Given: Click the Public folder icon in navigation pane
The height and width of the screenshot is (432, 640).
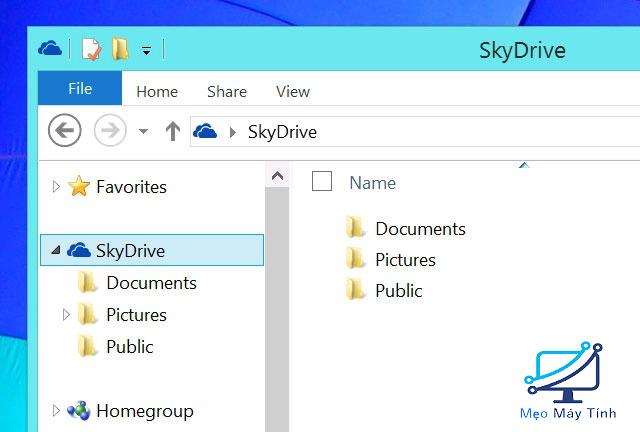Looking at the screenshot, I should [x=87, y=346].
